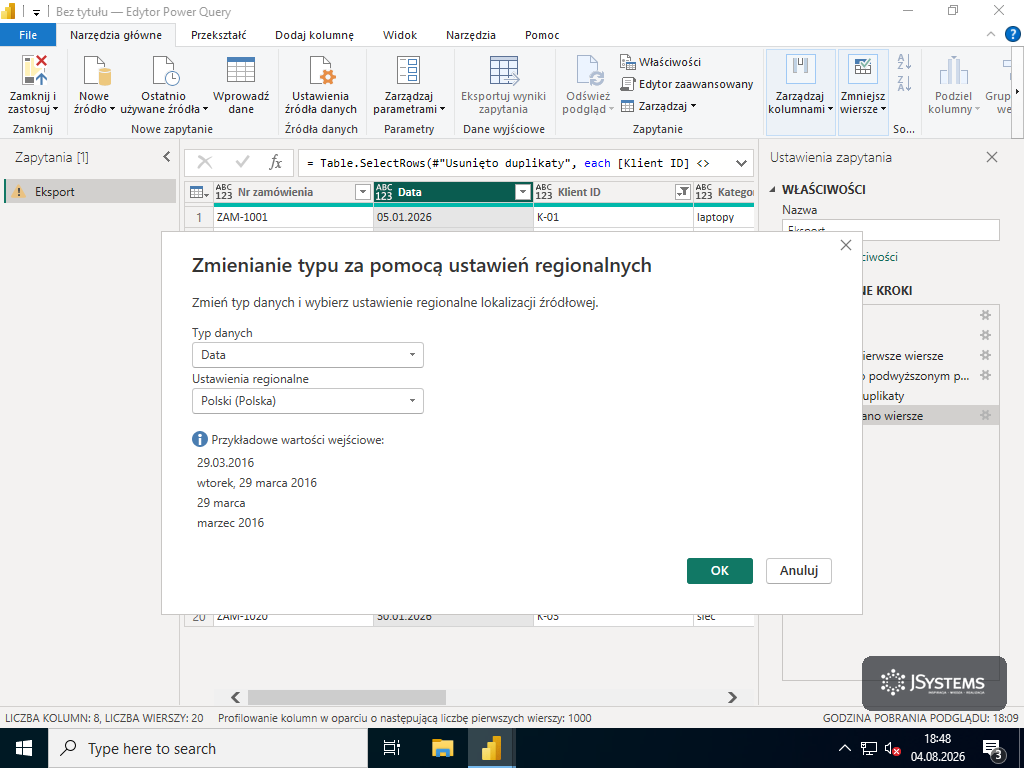Click ABC123 type icon of Nr zamówienia
The image size is (1024, 768).
point(223,192)
